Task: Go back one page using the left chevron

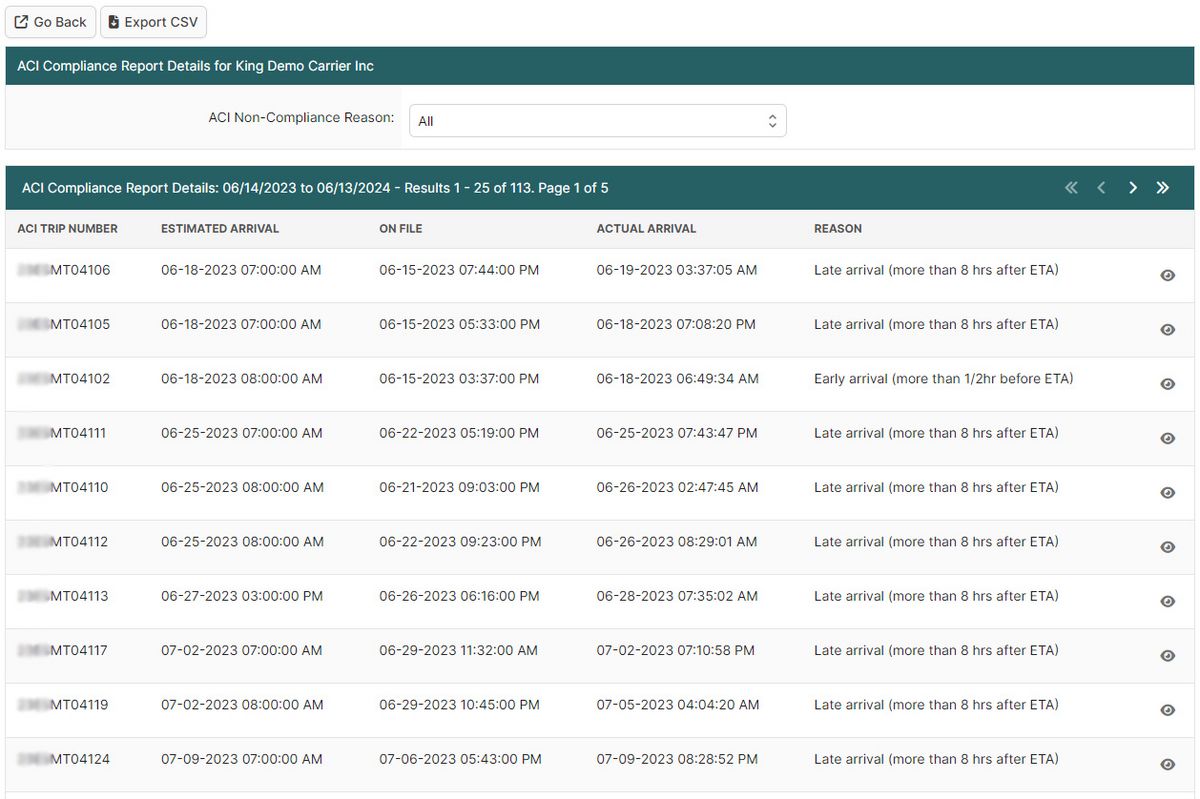Action: 1101,187
